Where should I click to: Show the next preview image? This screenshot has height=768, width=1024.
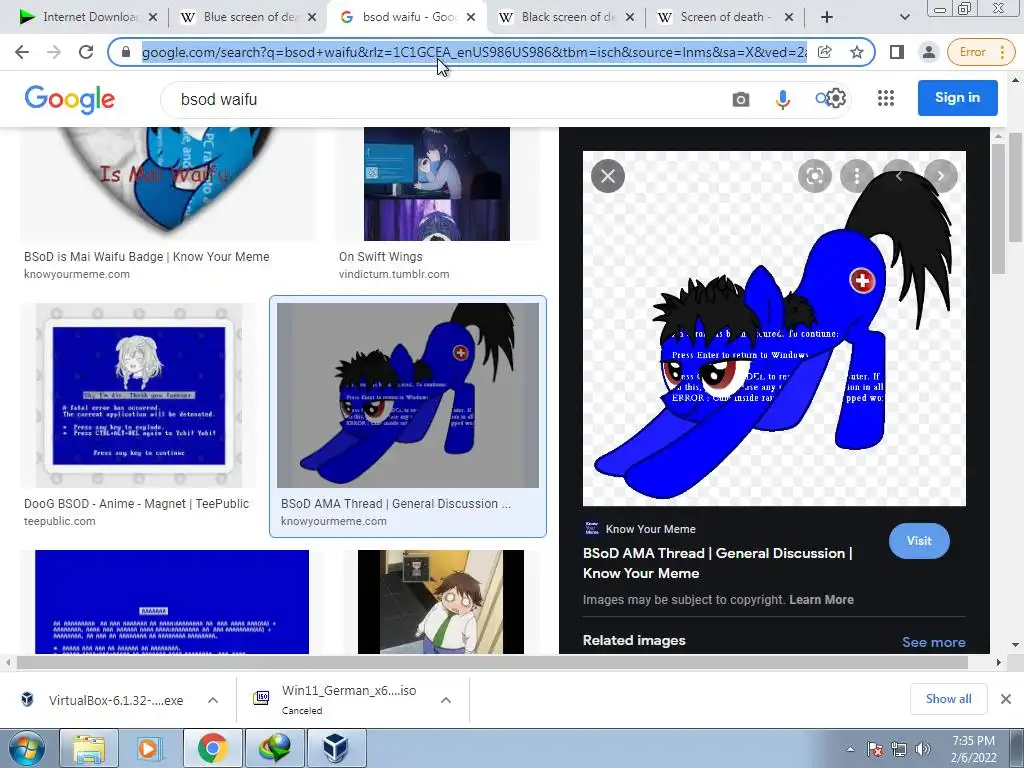(x=940, y=176)
